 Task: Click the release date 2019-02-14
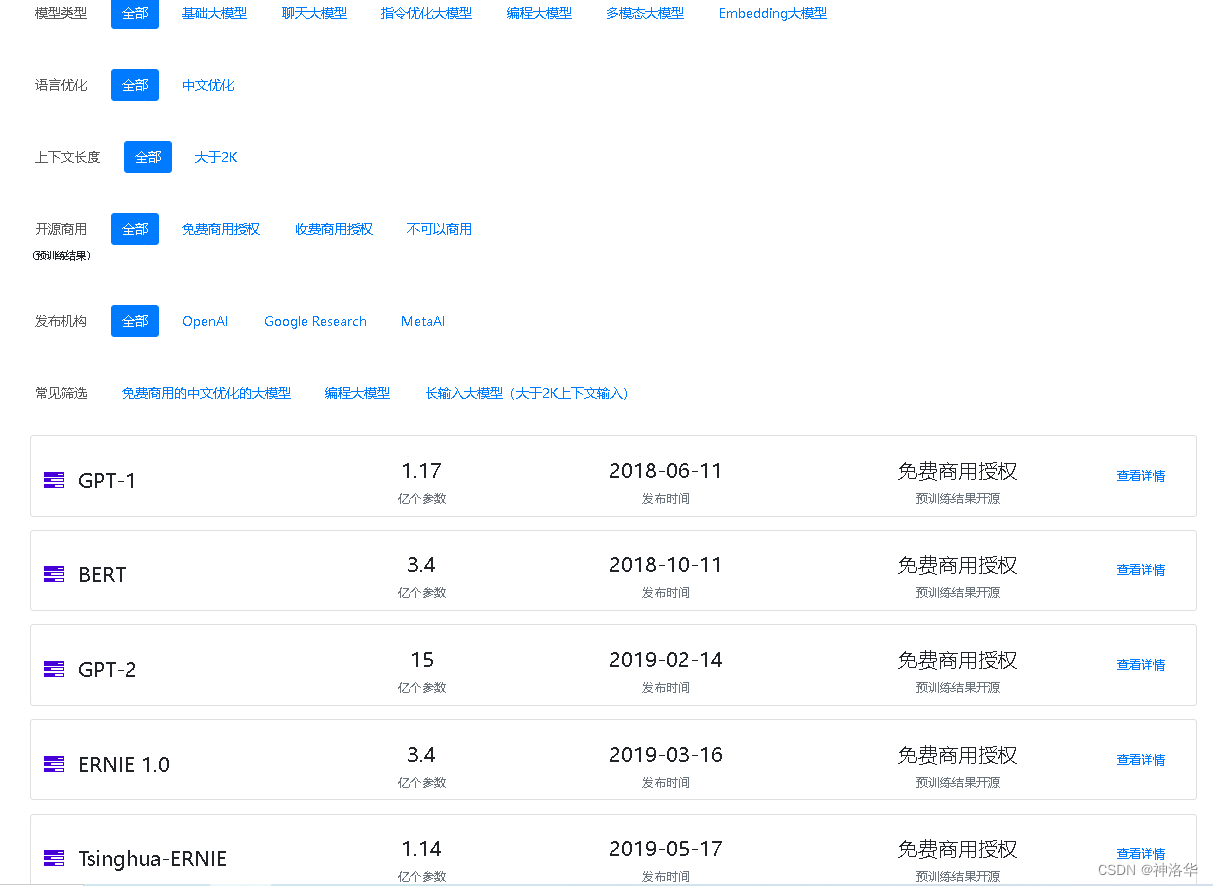click(x=666, y=660)
